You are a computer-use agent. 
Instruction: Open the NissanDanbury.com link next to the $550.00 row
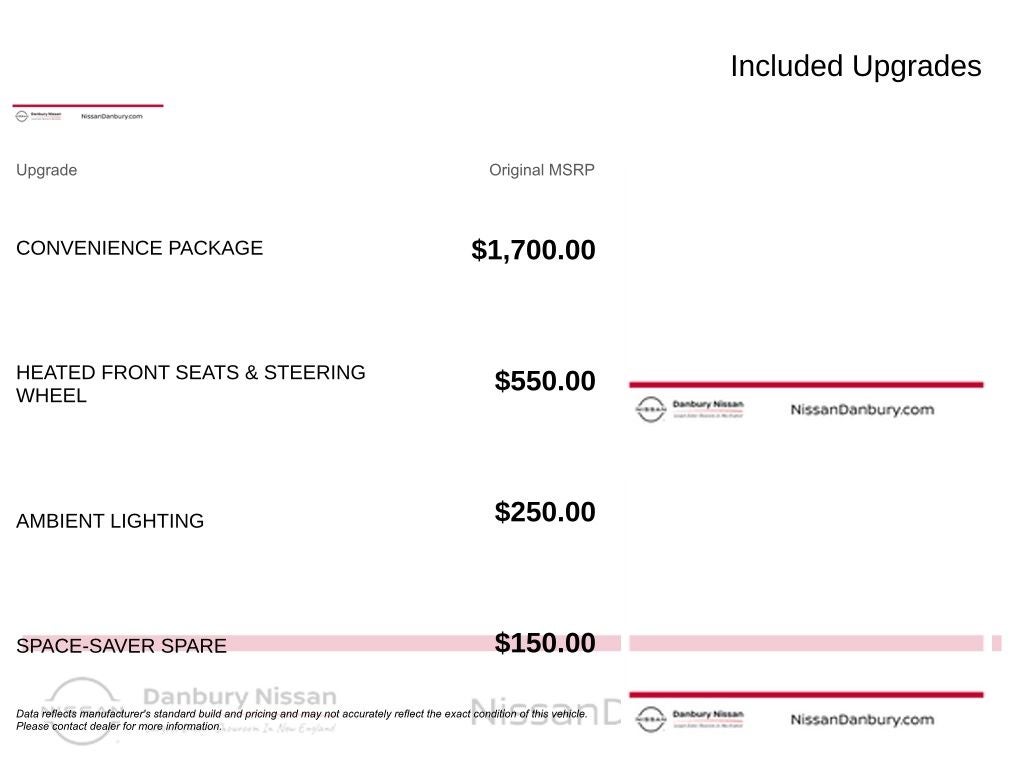point(862,410)
